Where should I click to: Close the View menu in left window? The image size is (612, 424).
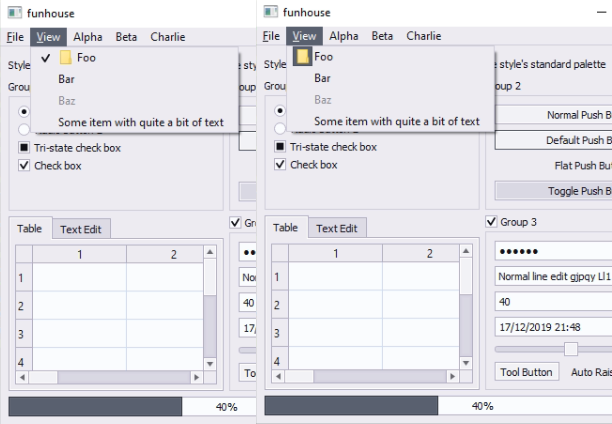(x=48, y=37)
